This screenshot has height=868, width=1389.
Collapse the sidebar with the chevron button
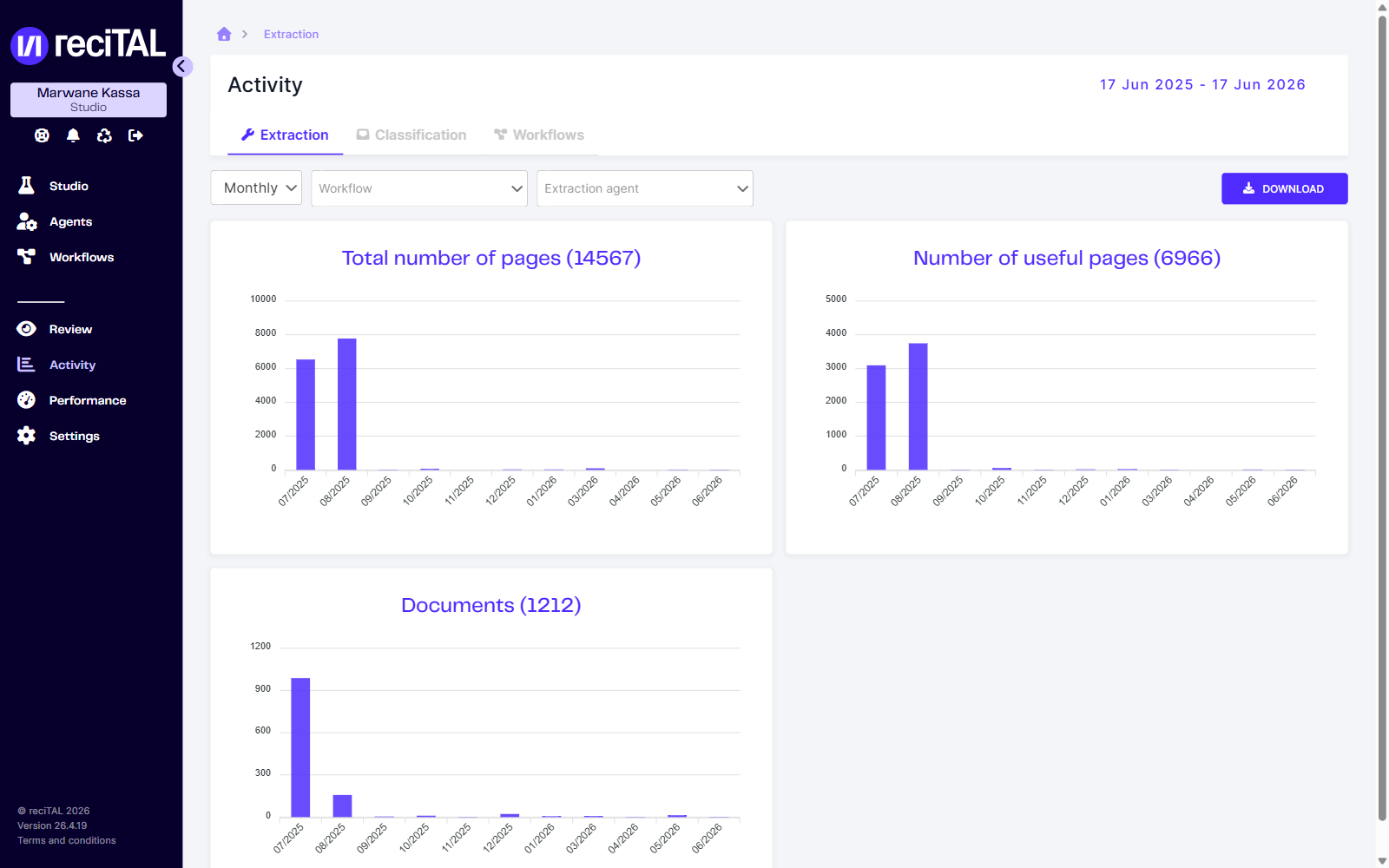tap(181, 66)
